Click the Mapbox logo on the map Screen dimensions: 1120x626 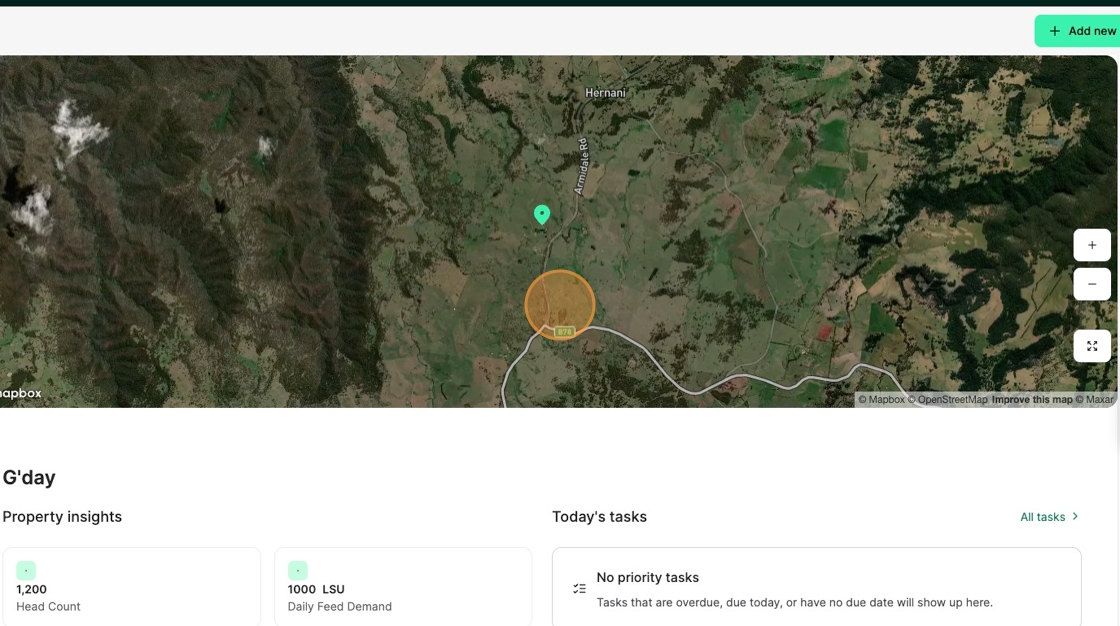point(21,393)
